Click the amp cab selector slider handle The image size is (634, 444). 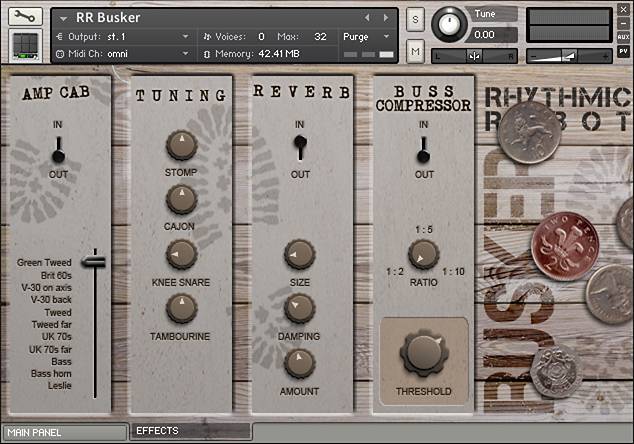point(94,262)
